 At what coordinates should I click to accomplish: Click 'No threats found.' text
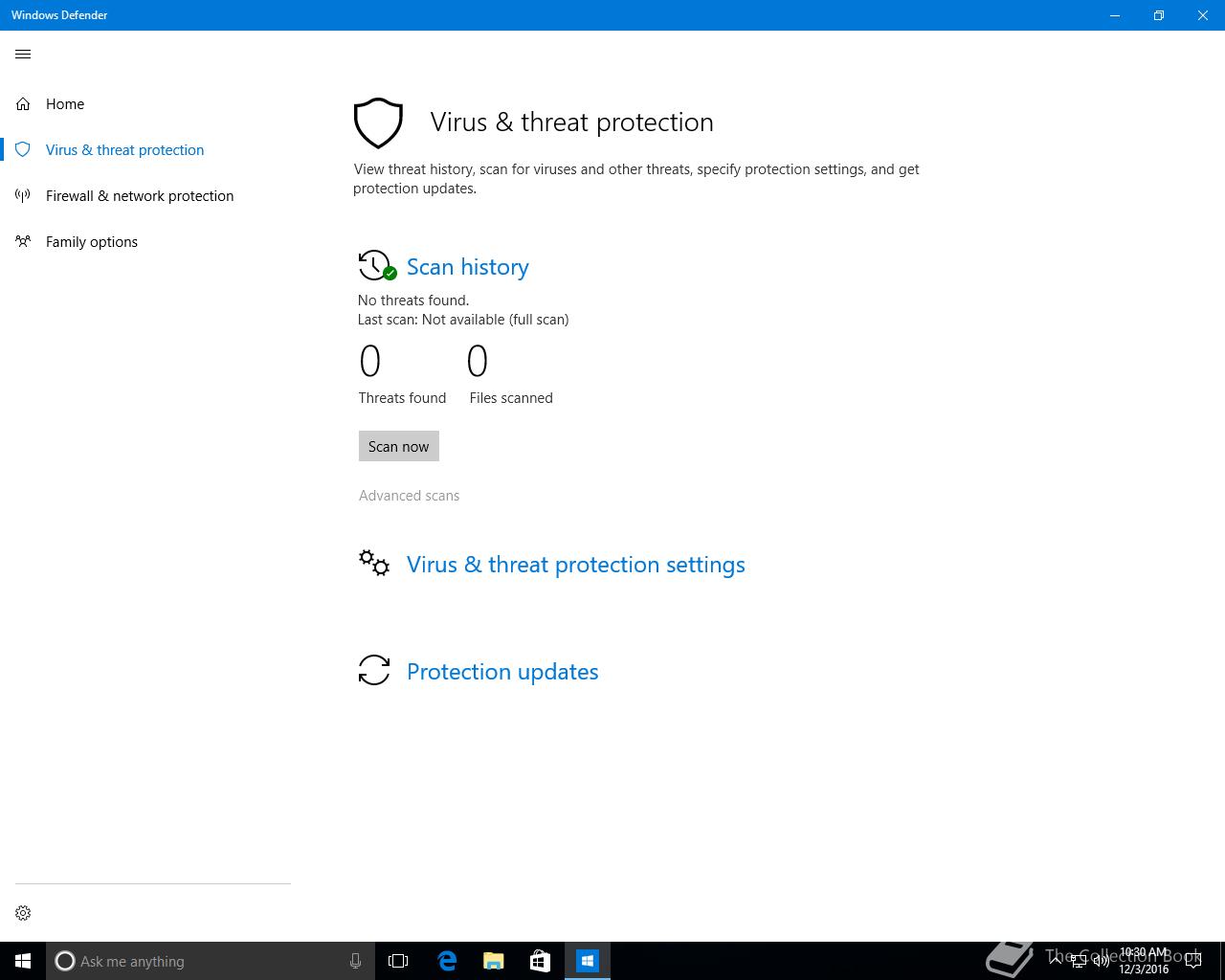(x=413, y=300)
